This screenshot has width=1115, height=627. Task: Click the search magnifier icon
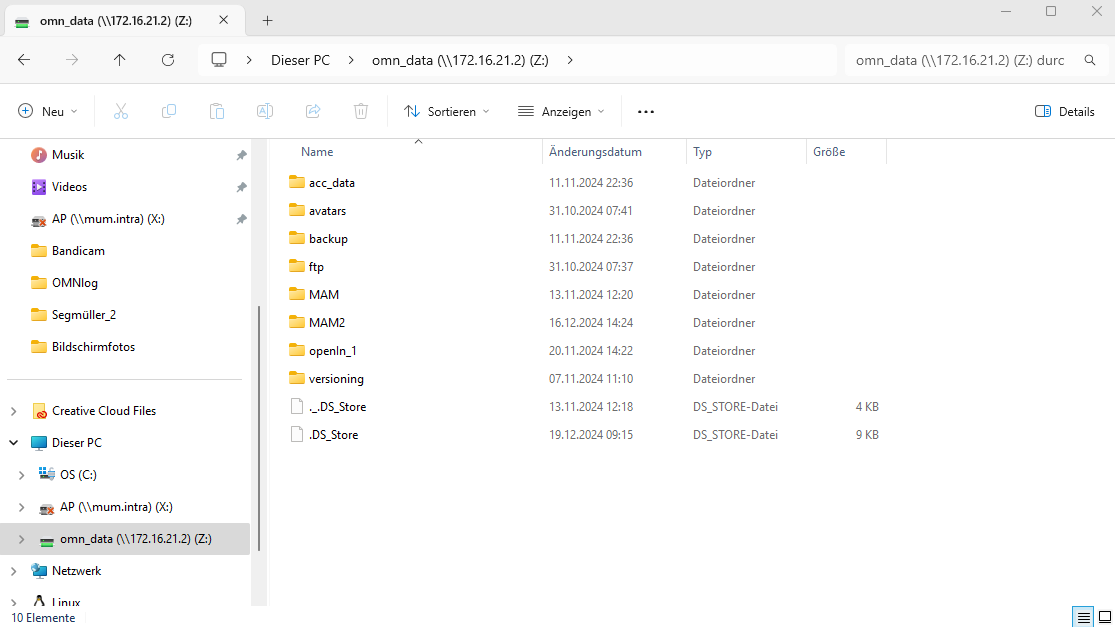click(x=1090, y=60)
